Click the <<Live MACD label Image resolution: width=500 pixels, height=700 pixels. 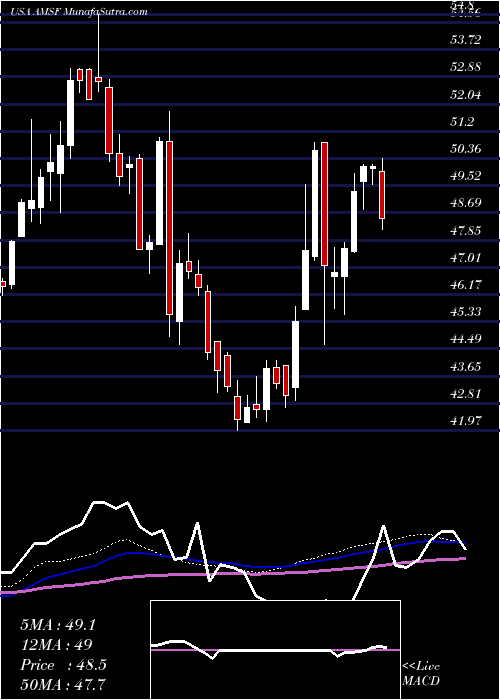(x=421, y=674)
